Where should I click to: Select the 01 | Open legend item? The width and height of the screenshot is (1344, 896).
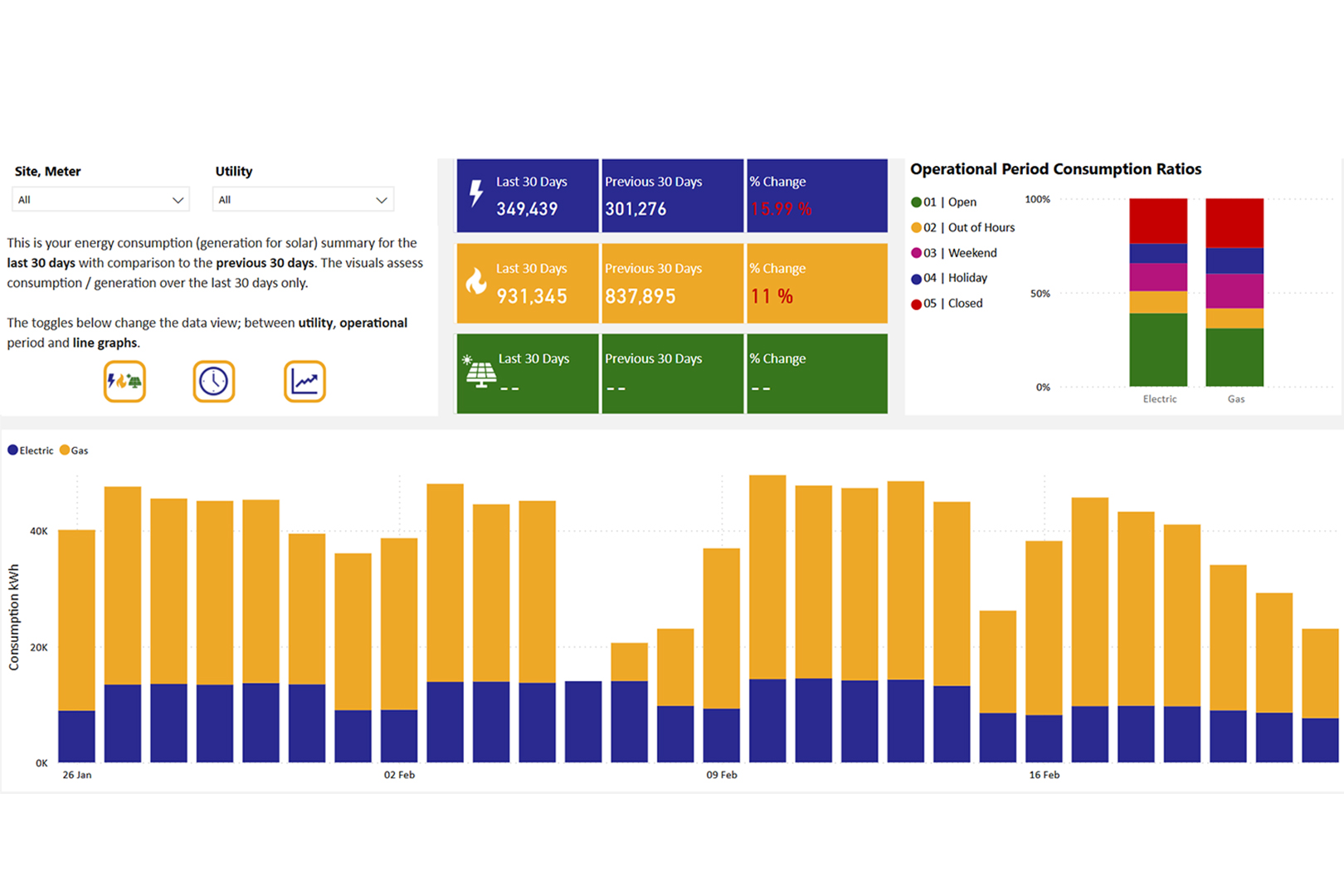tap(944, 202)
